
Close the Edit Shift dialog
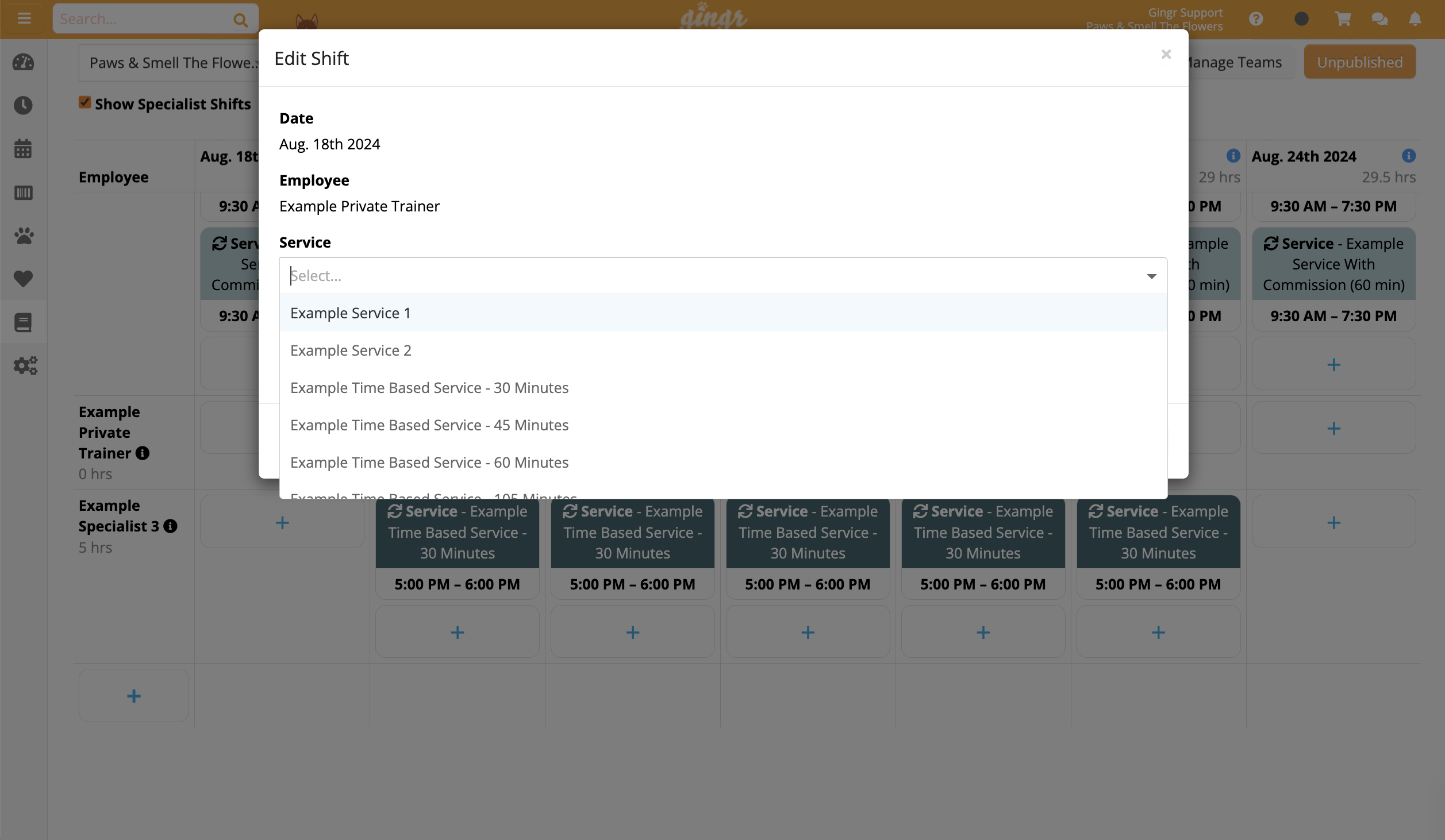pyautogui.click(x=1166, y=55)
